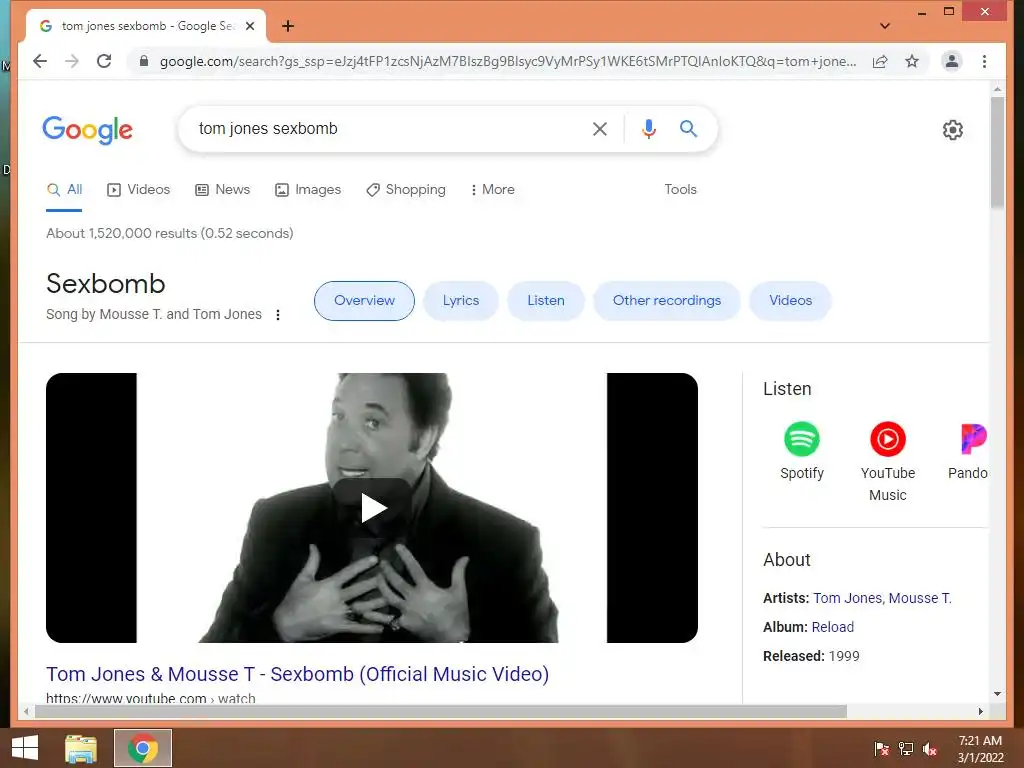Open the Reload album link
Screen dimensions: 1024x768
pyautogui.click(x=833, y=627)
